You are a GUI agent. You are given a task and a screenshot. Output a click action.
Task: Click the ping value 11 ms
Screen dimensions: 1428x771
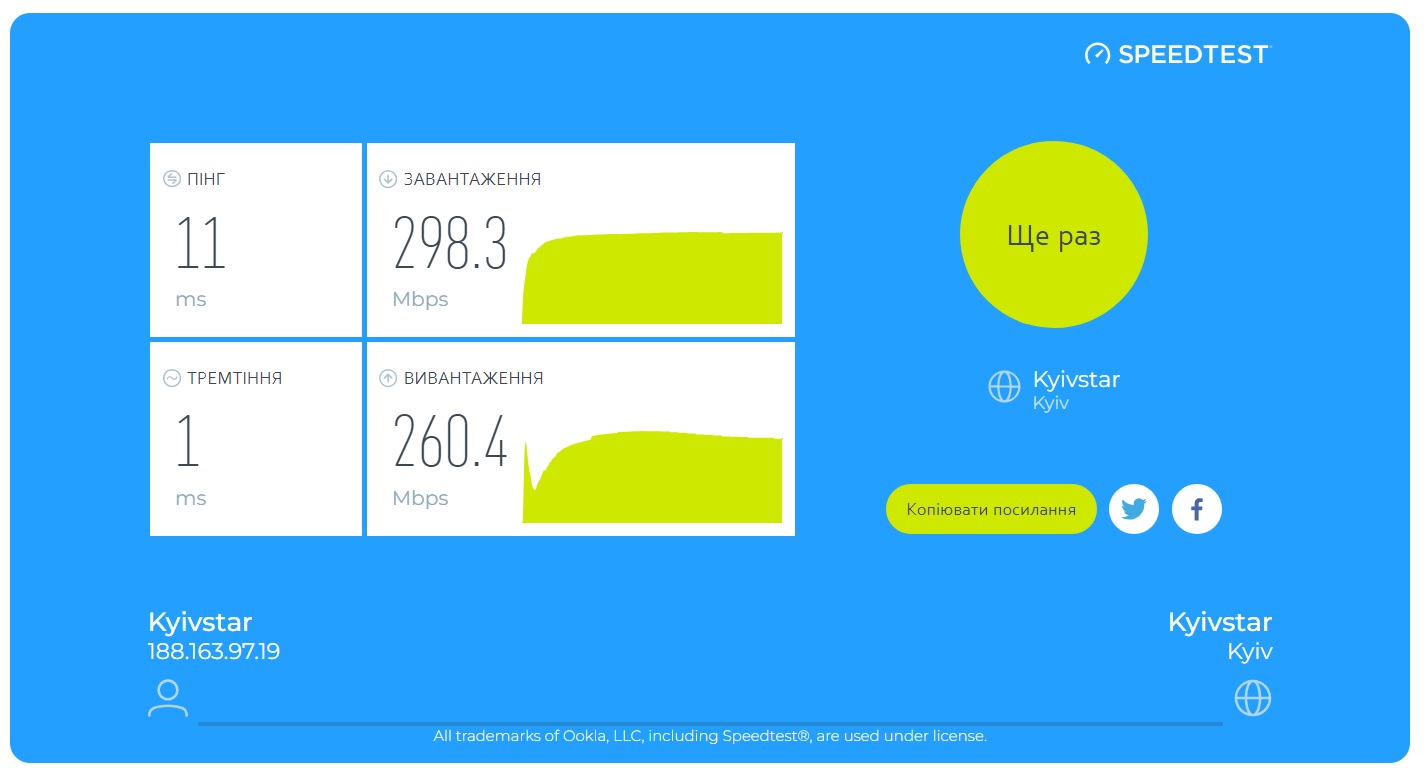pos(201,244)
